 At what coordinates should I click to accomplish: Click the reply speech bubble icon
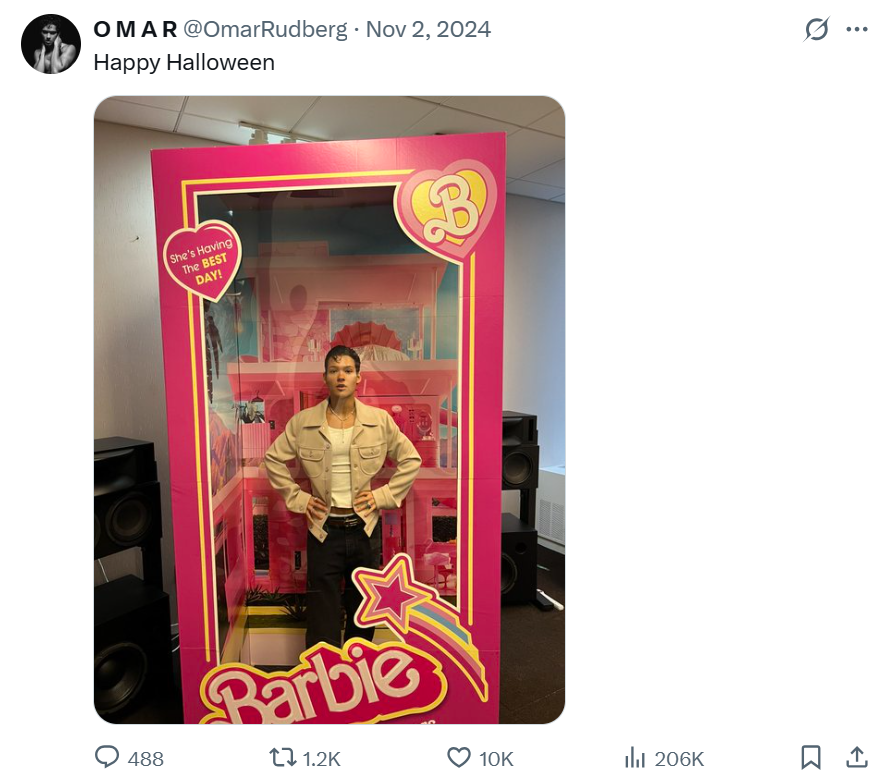pos(107,757)
